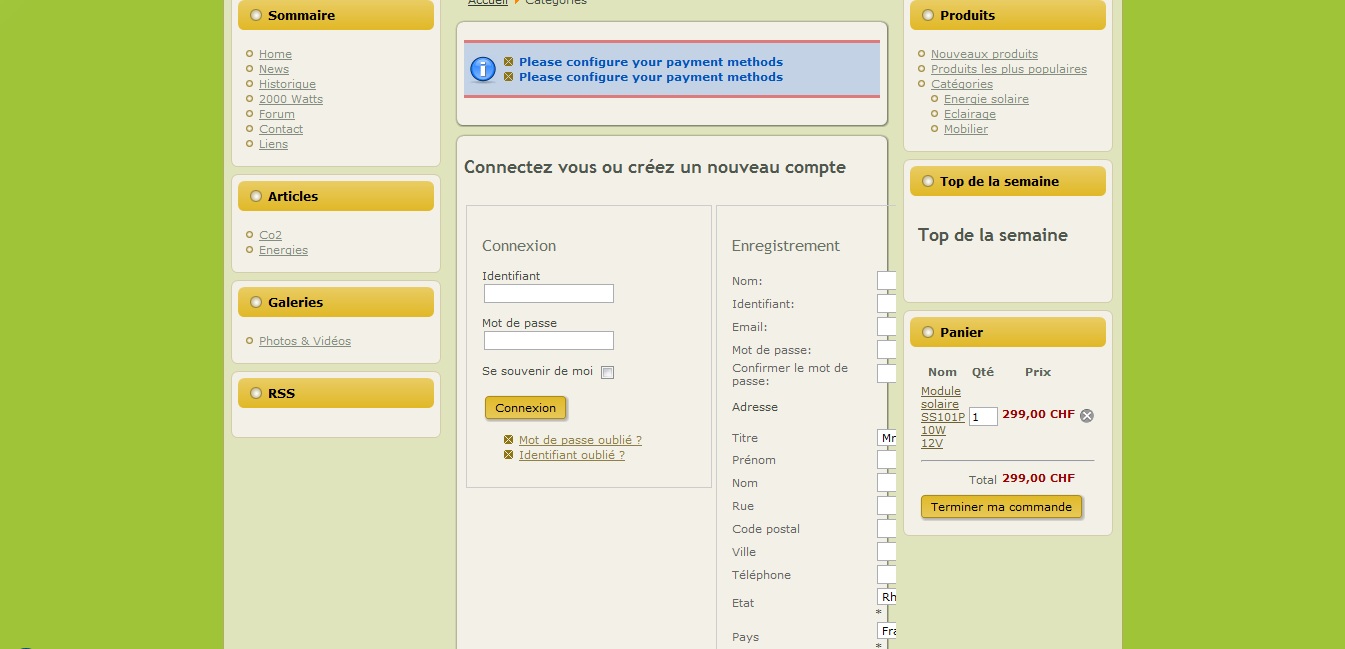Screen dimensions: 1345x649
Task: Click the Sommaire panel header
Action: coord(336,15)
